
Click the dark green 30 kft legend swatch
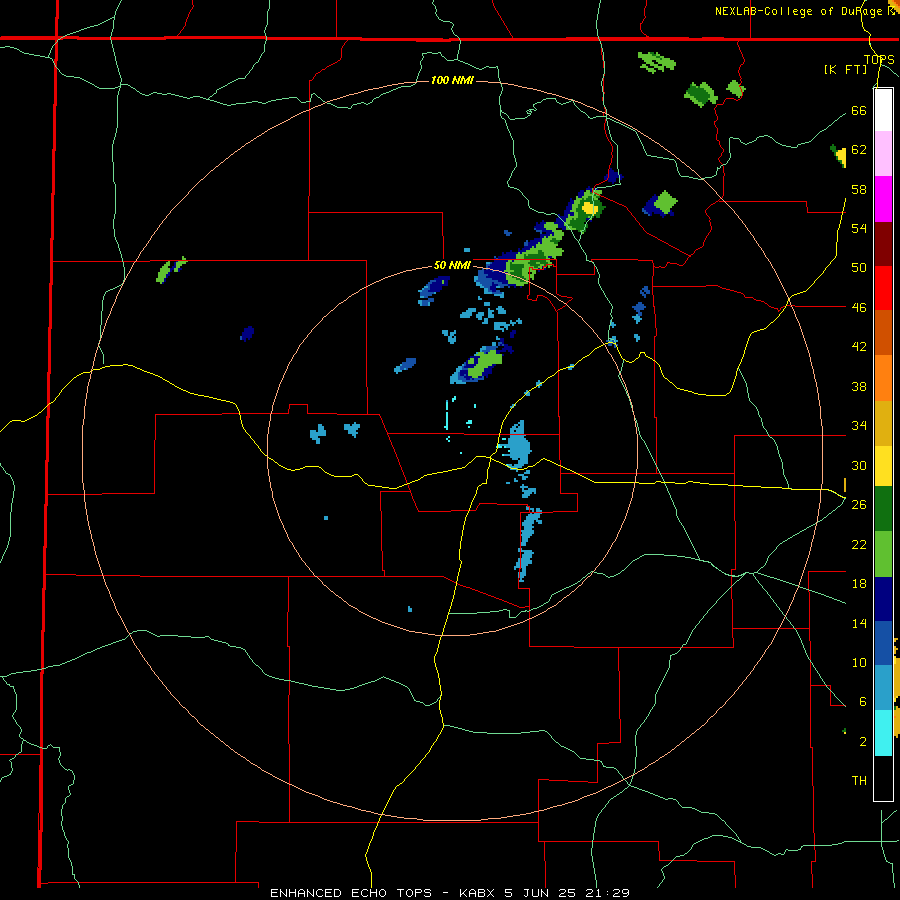coord(883,509)
